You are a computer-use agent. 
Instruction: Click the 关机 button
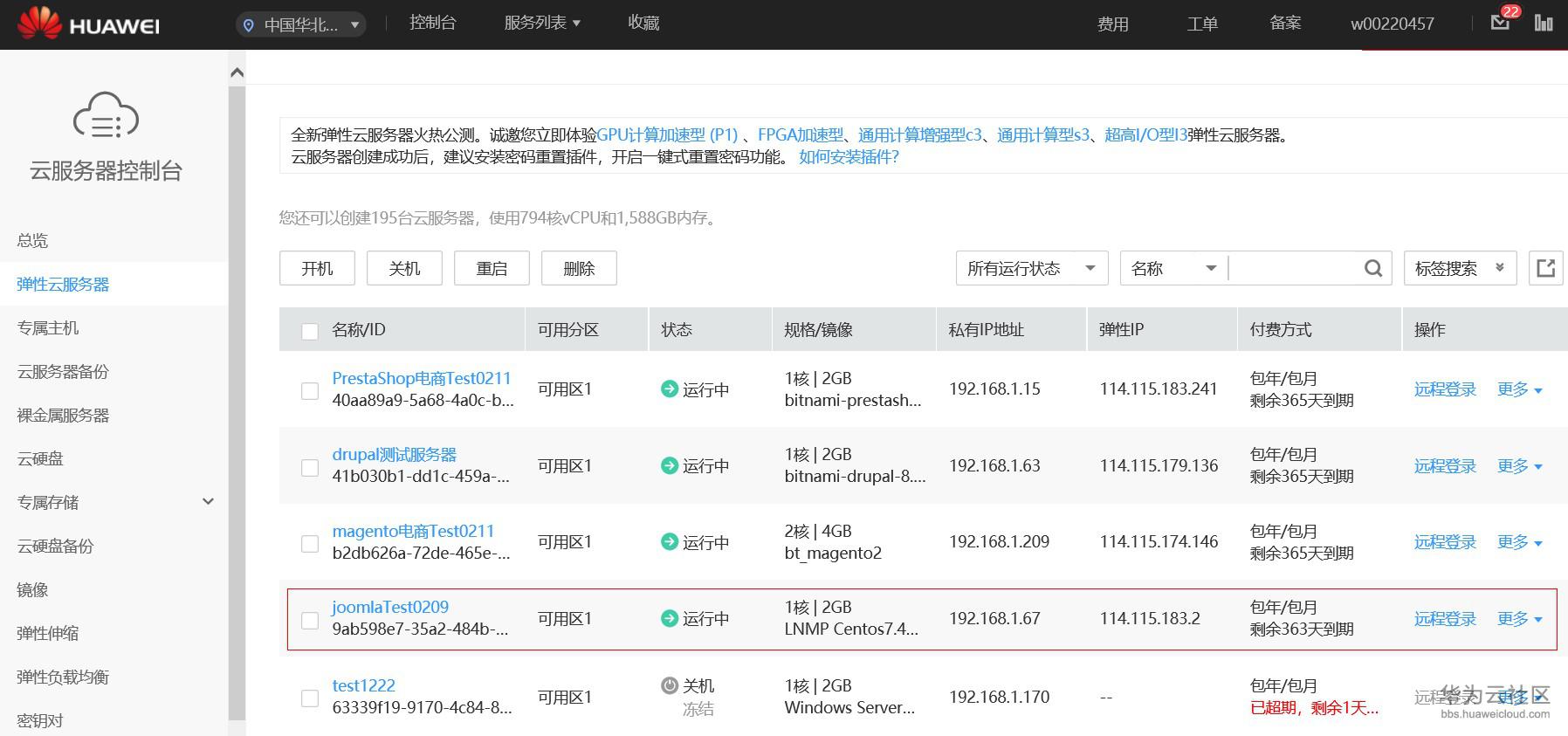[404, 268]
